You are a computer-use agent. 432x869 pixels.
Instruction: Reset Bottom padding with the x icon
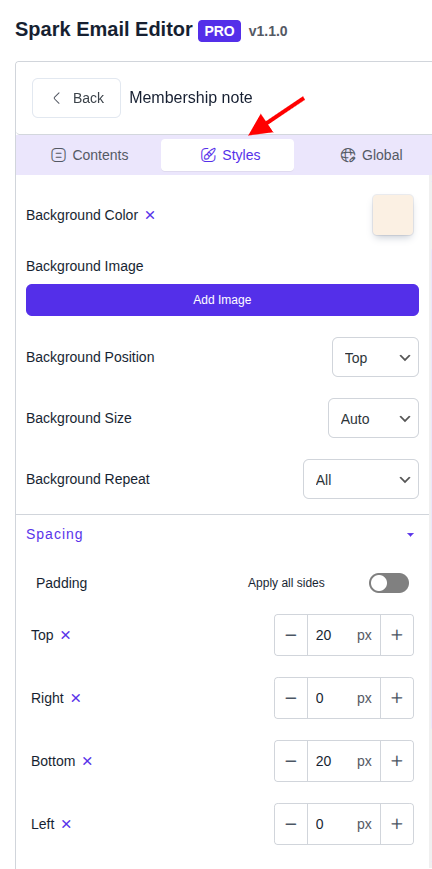tap(87, 761)
